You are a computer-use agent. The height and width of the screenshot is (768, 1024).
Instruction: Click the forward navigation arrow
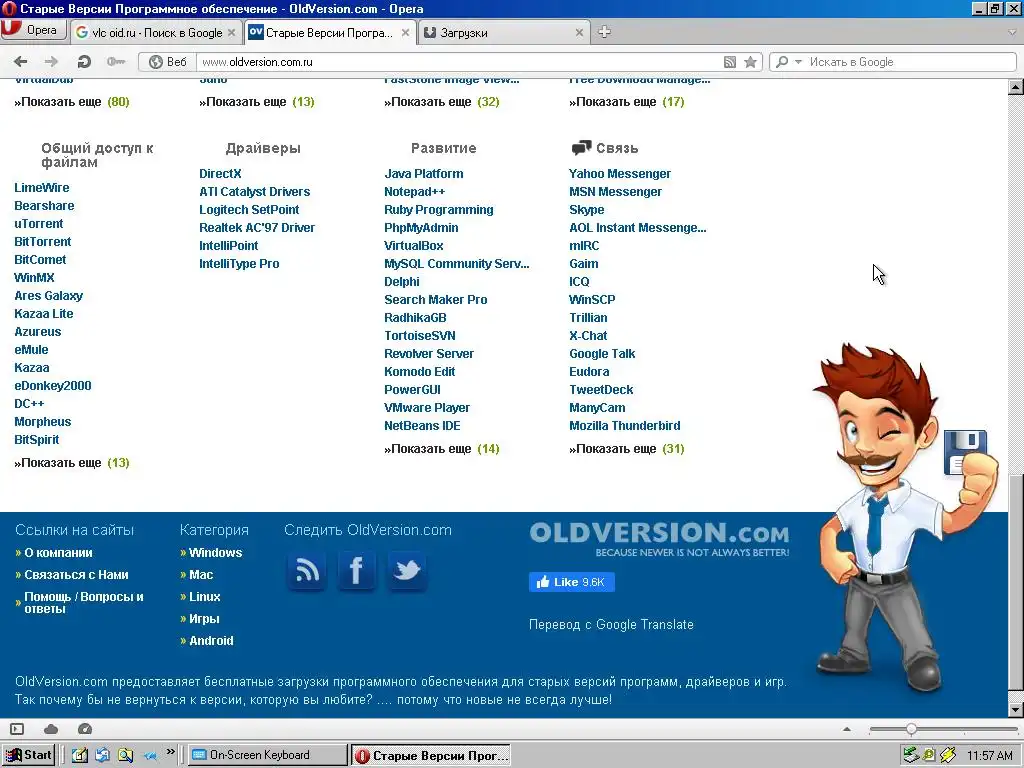(x=51, y=62)
